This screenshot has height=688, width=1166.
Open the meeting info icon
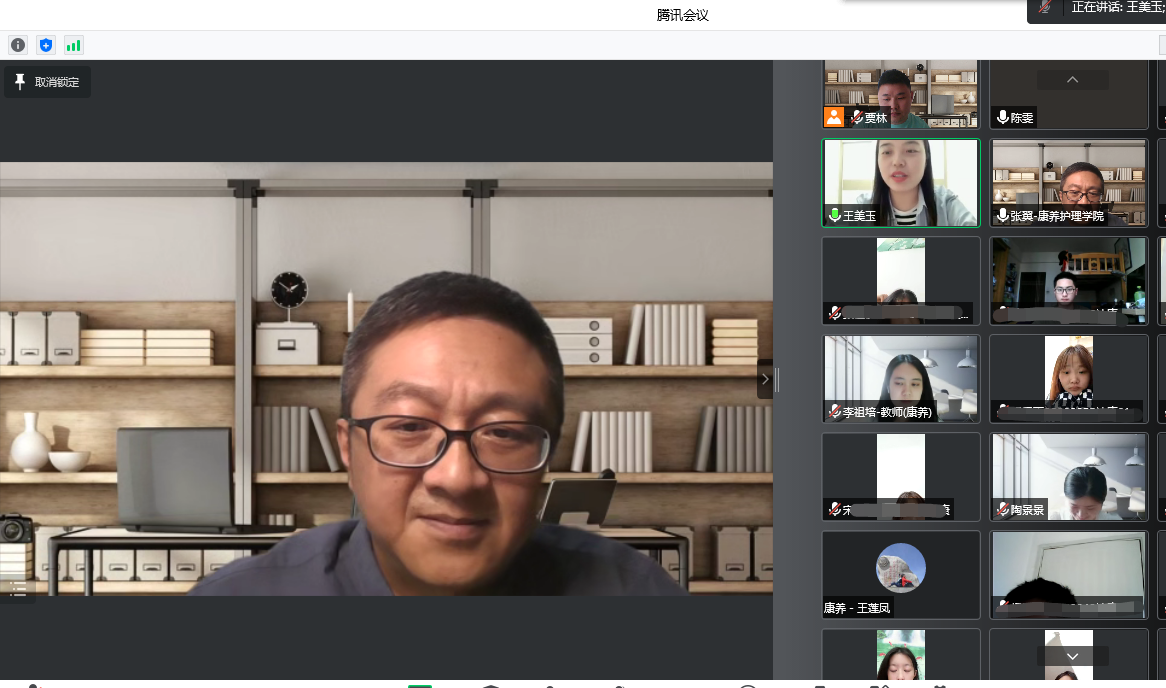[x=17, y=45]
